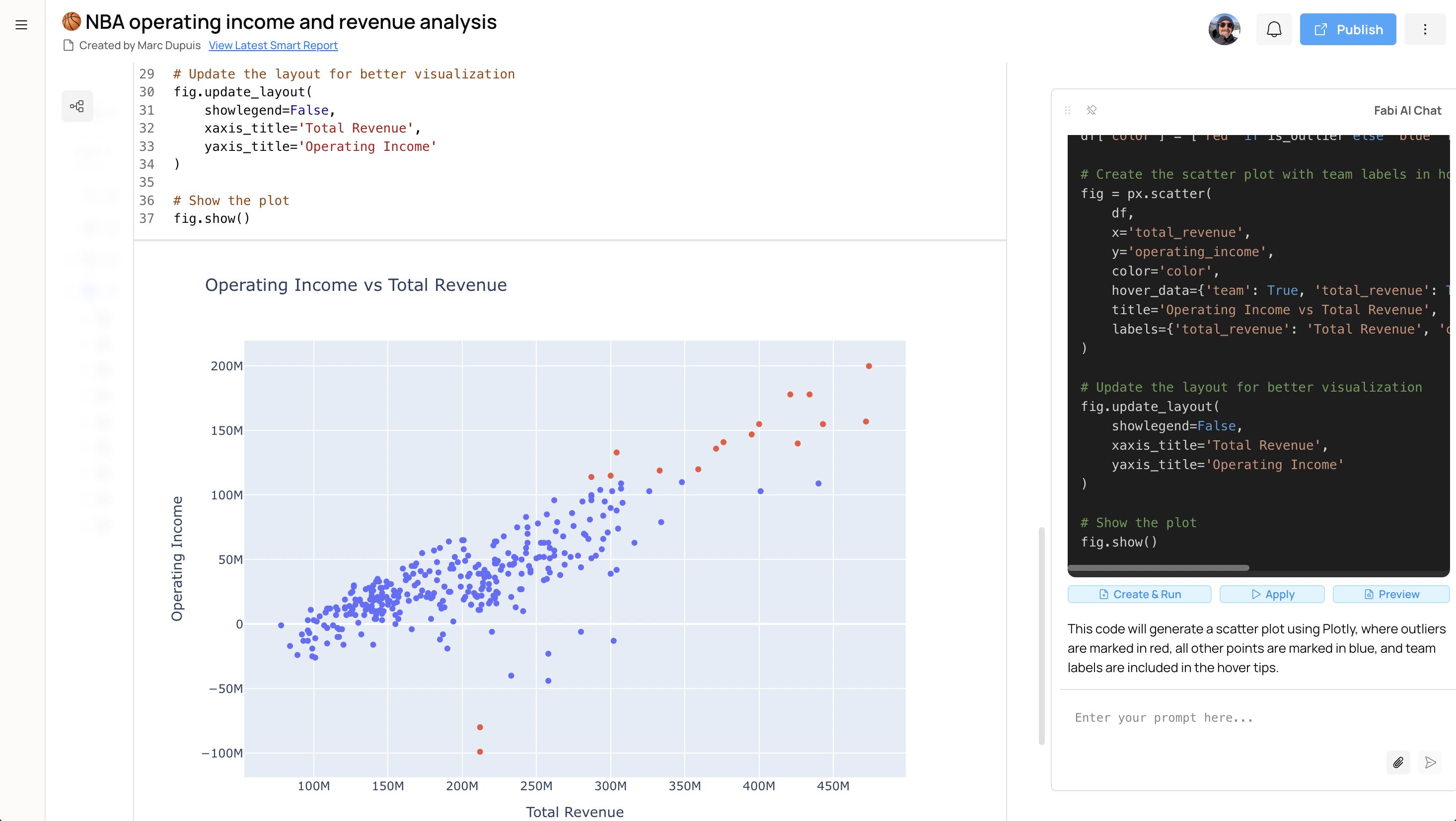Click the document icon beside creator name

[x=69, y=45]
